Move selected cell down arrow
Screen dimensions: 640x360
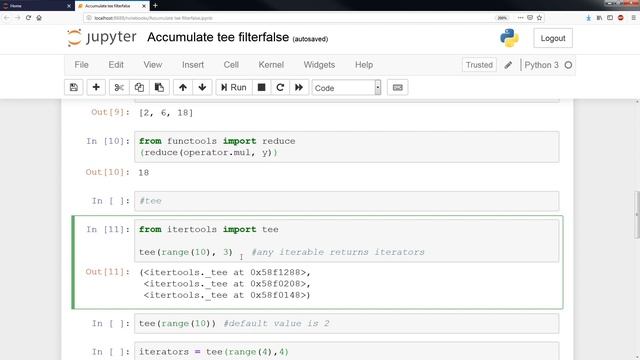(202, 87)
